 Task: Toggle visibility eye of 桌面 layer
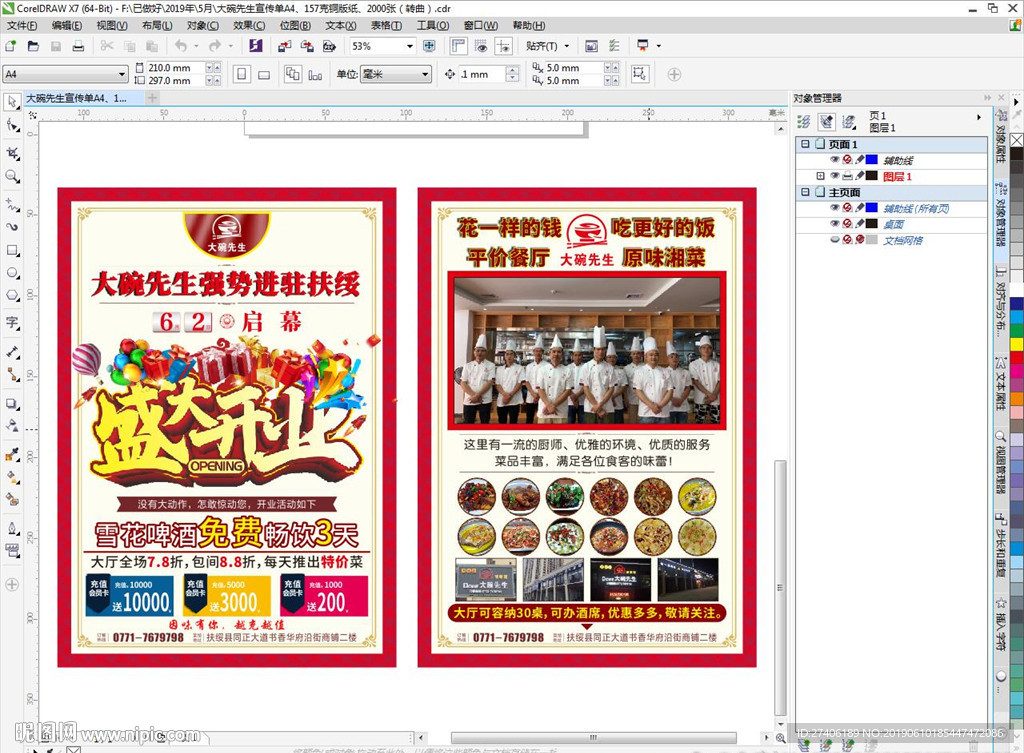tap(834, 224)
